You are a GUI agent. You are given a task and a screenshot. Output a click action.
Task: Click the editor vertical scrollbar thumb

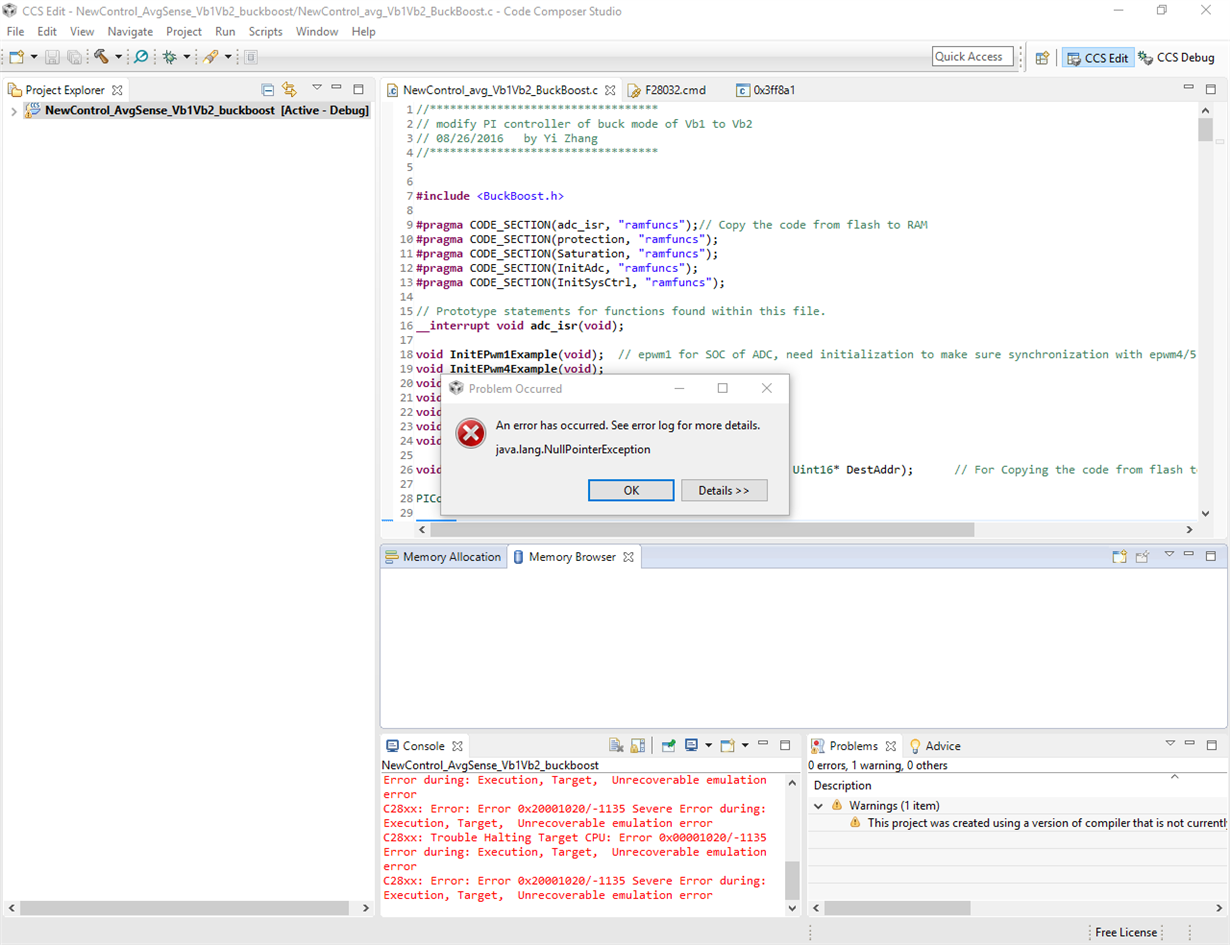(x=1205, y=131)
